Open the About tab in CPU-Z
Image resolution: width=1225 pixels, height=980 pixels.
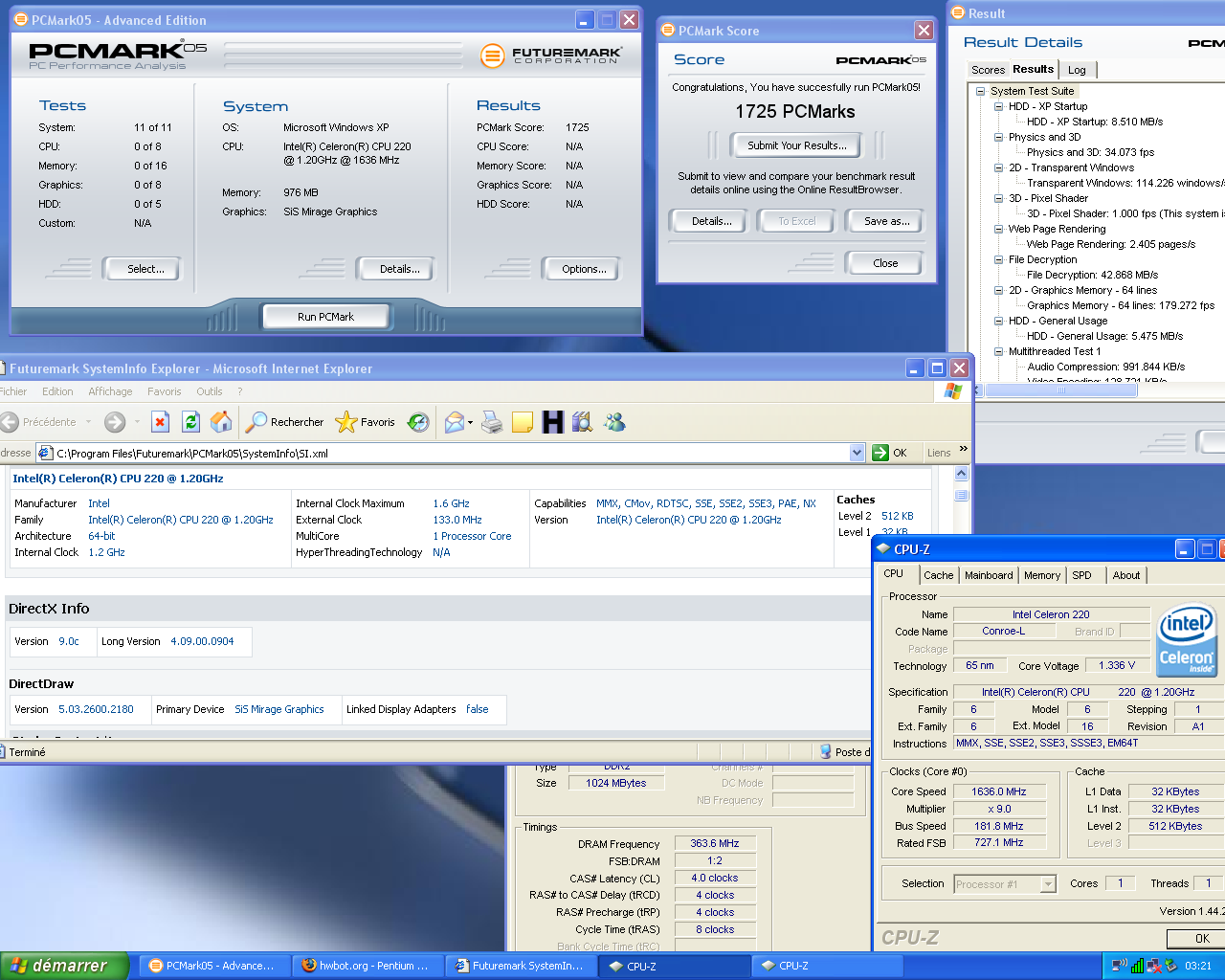[x=1126, y=575]
